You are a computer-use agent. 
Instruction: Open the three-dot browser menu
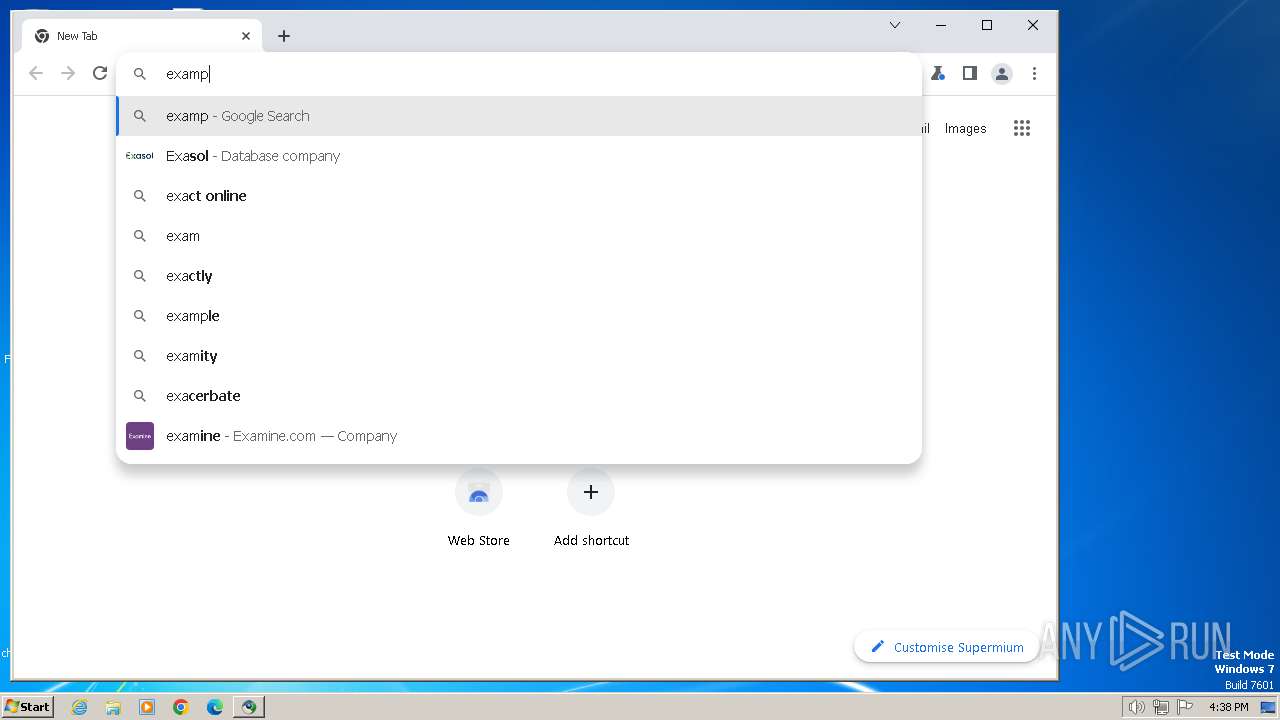coord(1034,73)
